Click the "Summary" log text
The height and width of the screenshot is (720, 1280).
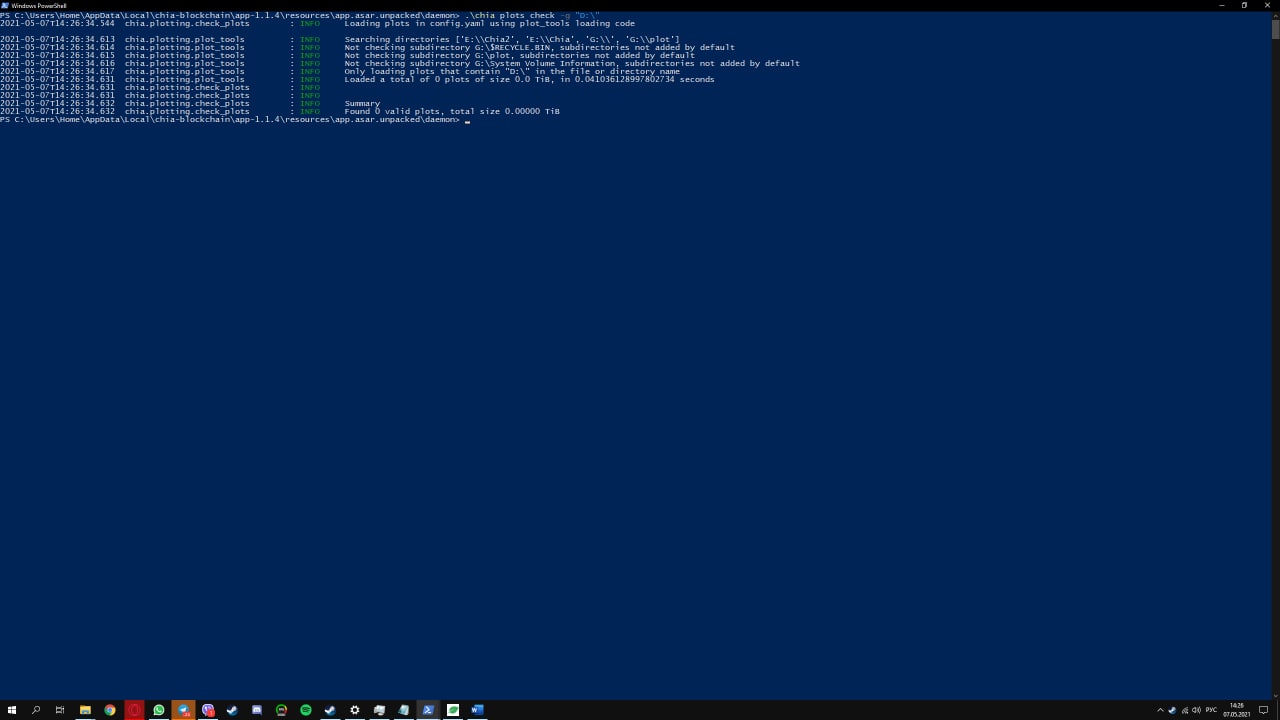click(362, 103)
